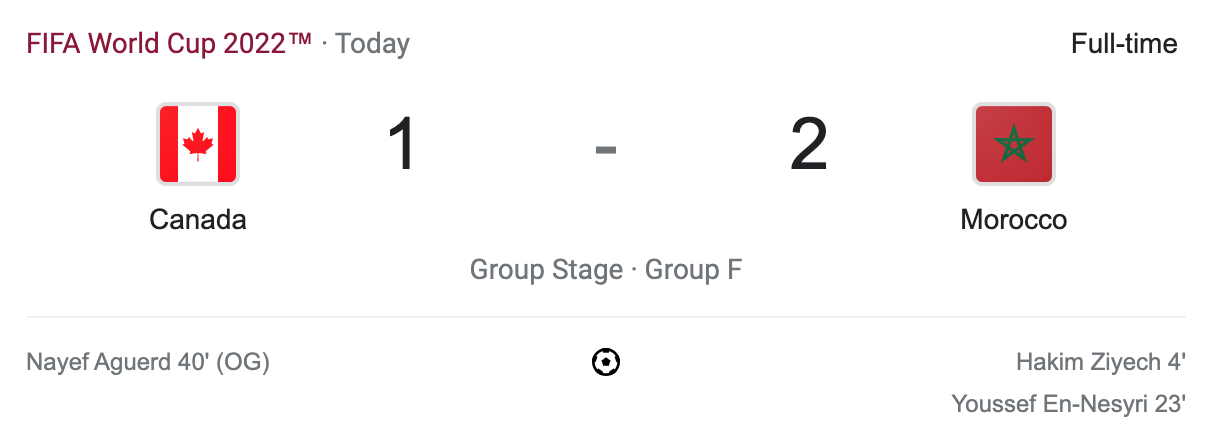Image resolution: width=1216 pixels, height=442 pixels.
Task: Click Morocco's score of 2
Action: tap(809, 145)
